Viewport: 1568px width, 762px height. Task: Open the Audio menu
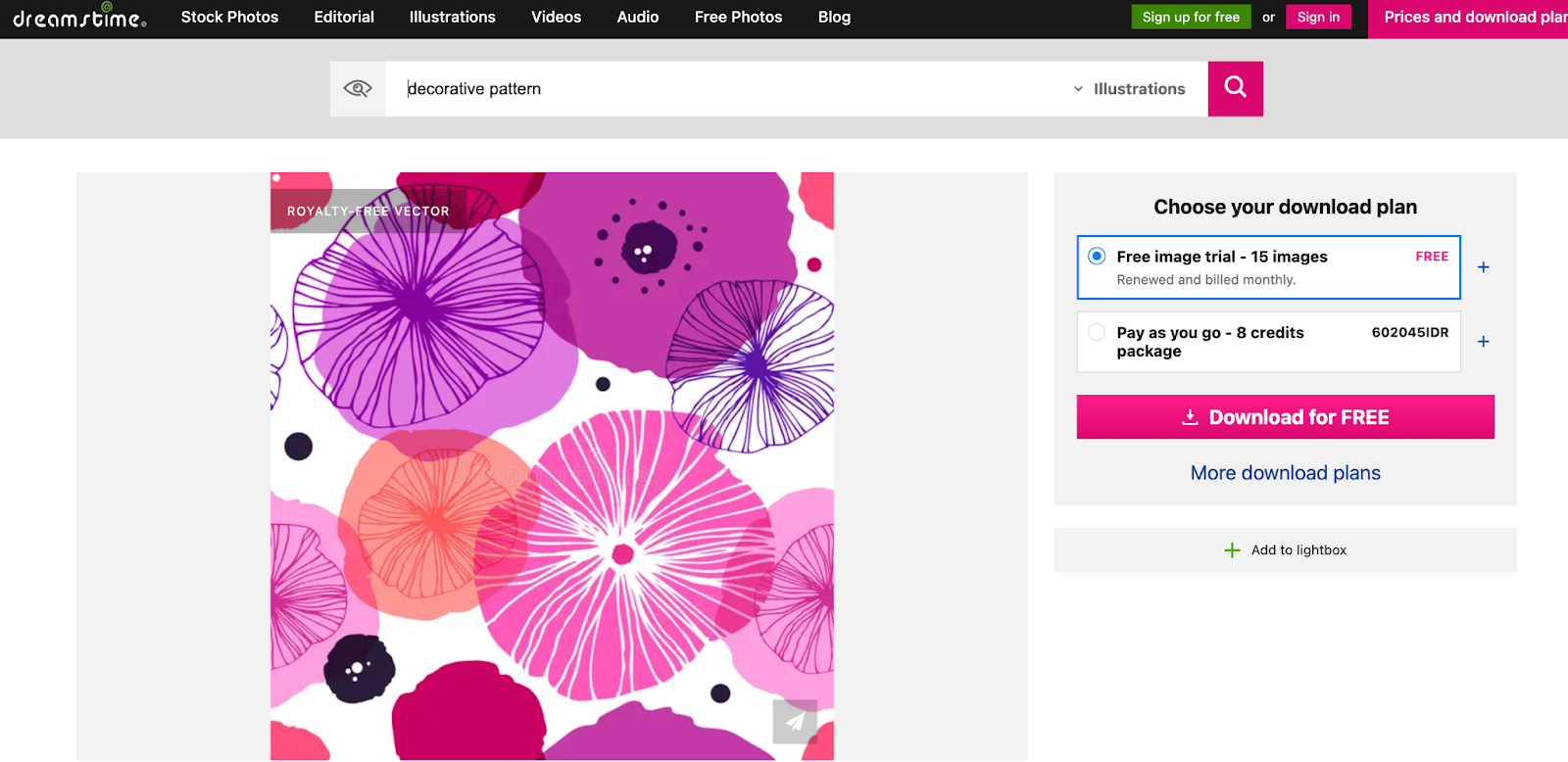[x=638, y=17]
